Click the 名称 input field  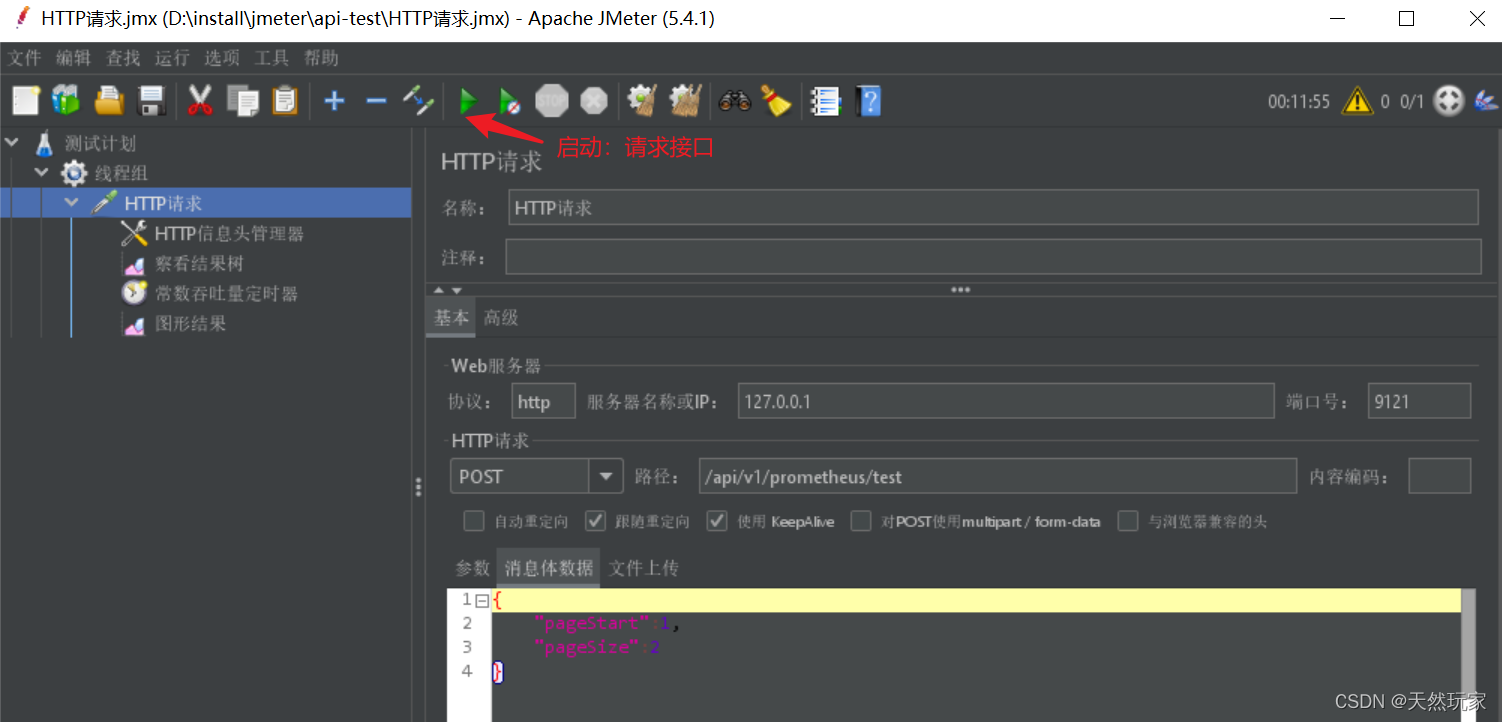(x=993, y=208)
